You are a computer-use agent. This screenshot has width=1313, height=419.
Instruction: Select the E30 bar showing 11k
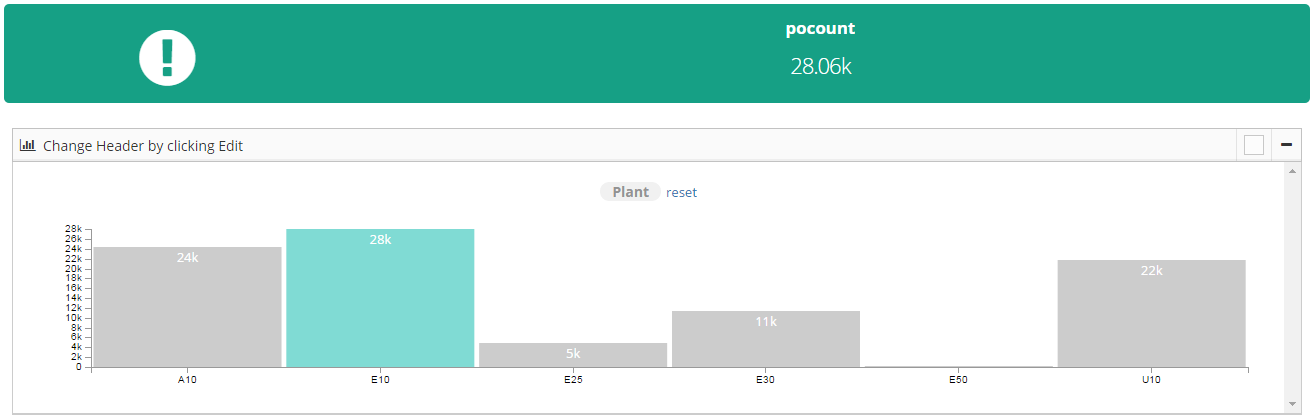pos(766,339)
